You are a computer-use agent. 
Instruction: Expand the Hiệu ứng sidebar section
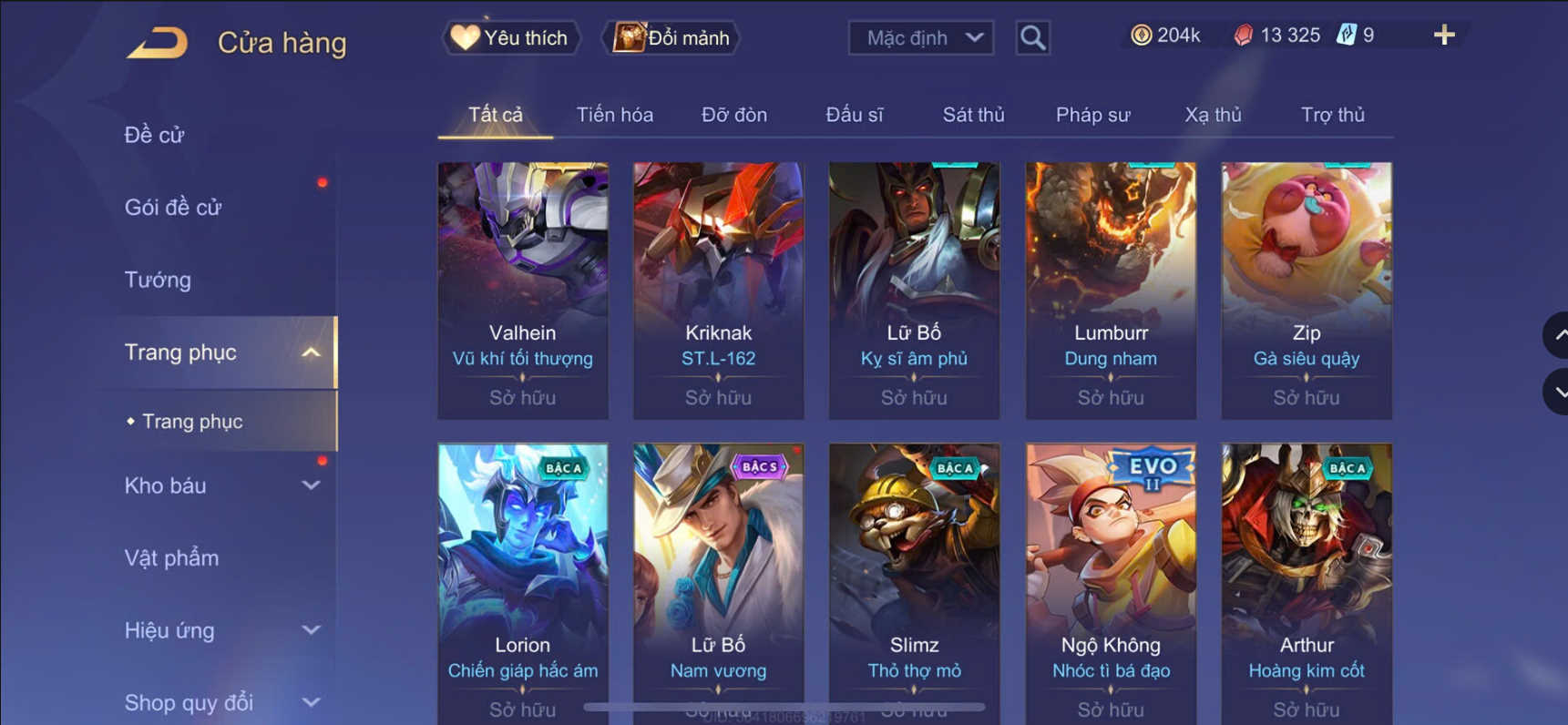[x=311, y=630]
